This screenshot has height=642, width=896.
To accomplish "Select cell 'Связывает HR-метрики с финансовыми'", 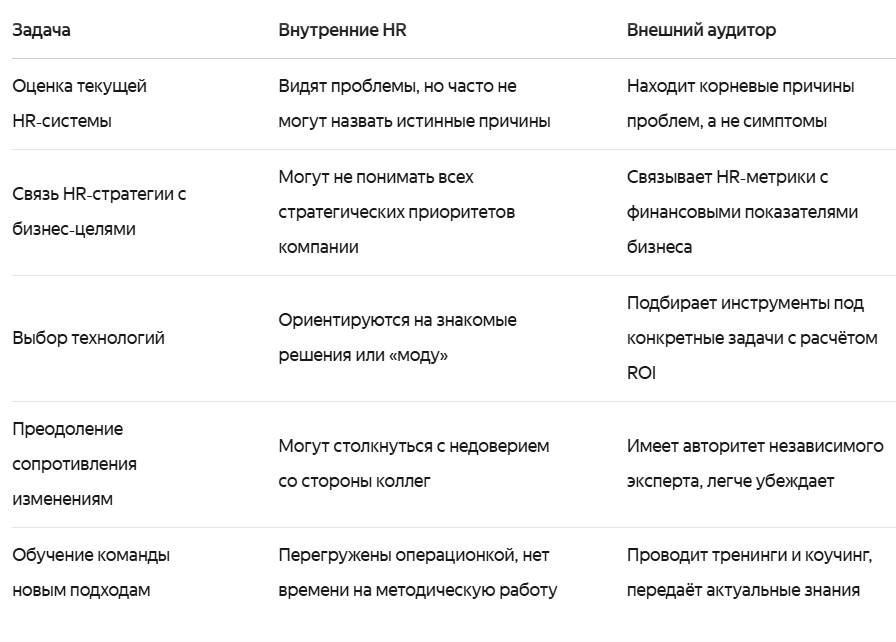I will pyautogui.click(x=742, y=212).
